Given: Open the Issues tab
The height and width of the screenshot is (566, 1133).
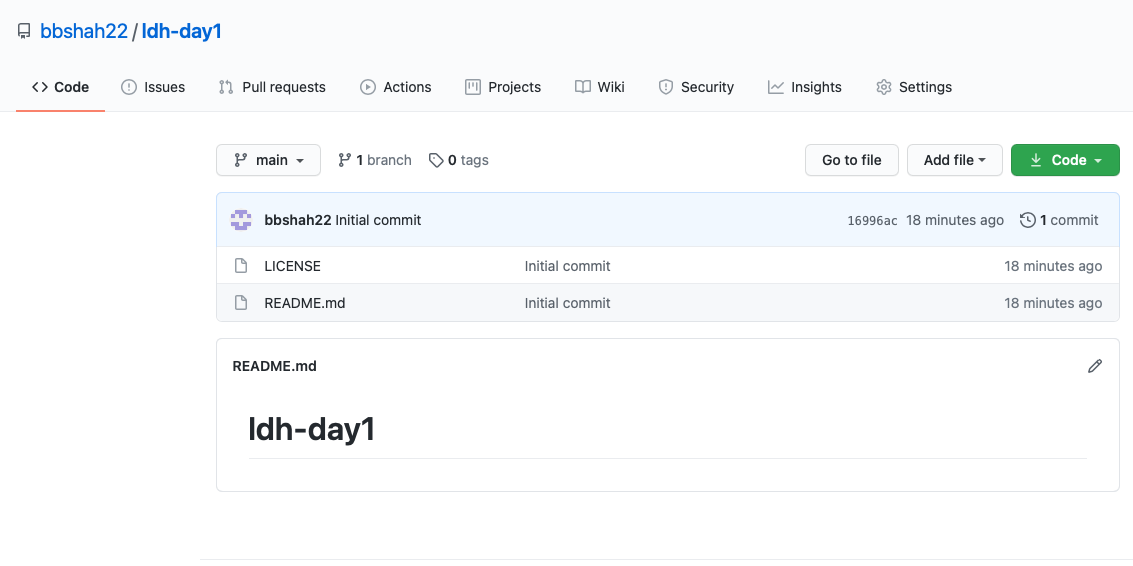Looking at the screenshot, I should click(152, 87).
